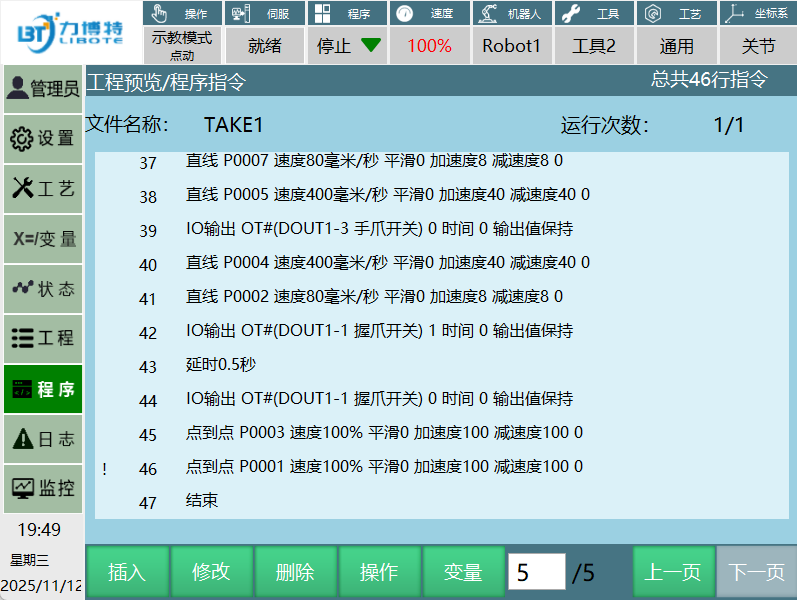Open the 状态 status page

pyautogui.click(x=42, y=289)
